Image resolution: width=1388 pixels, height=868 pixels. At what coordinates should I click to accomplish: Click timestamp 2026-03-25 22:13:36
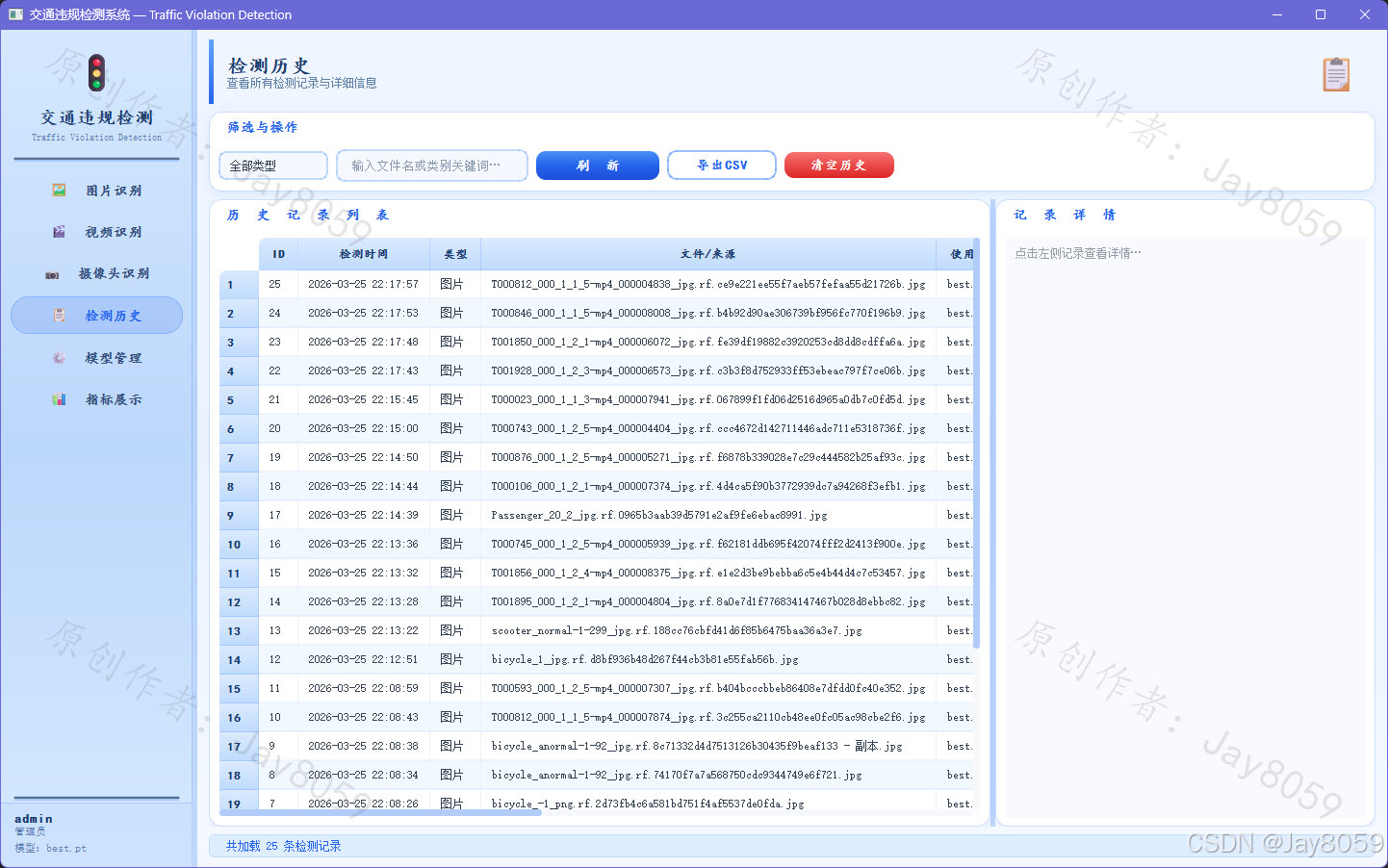pyautogui.click(x=363, y=544)
